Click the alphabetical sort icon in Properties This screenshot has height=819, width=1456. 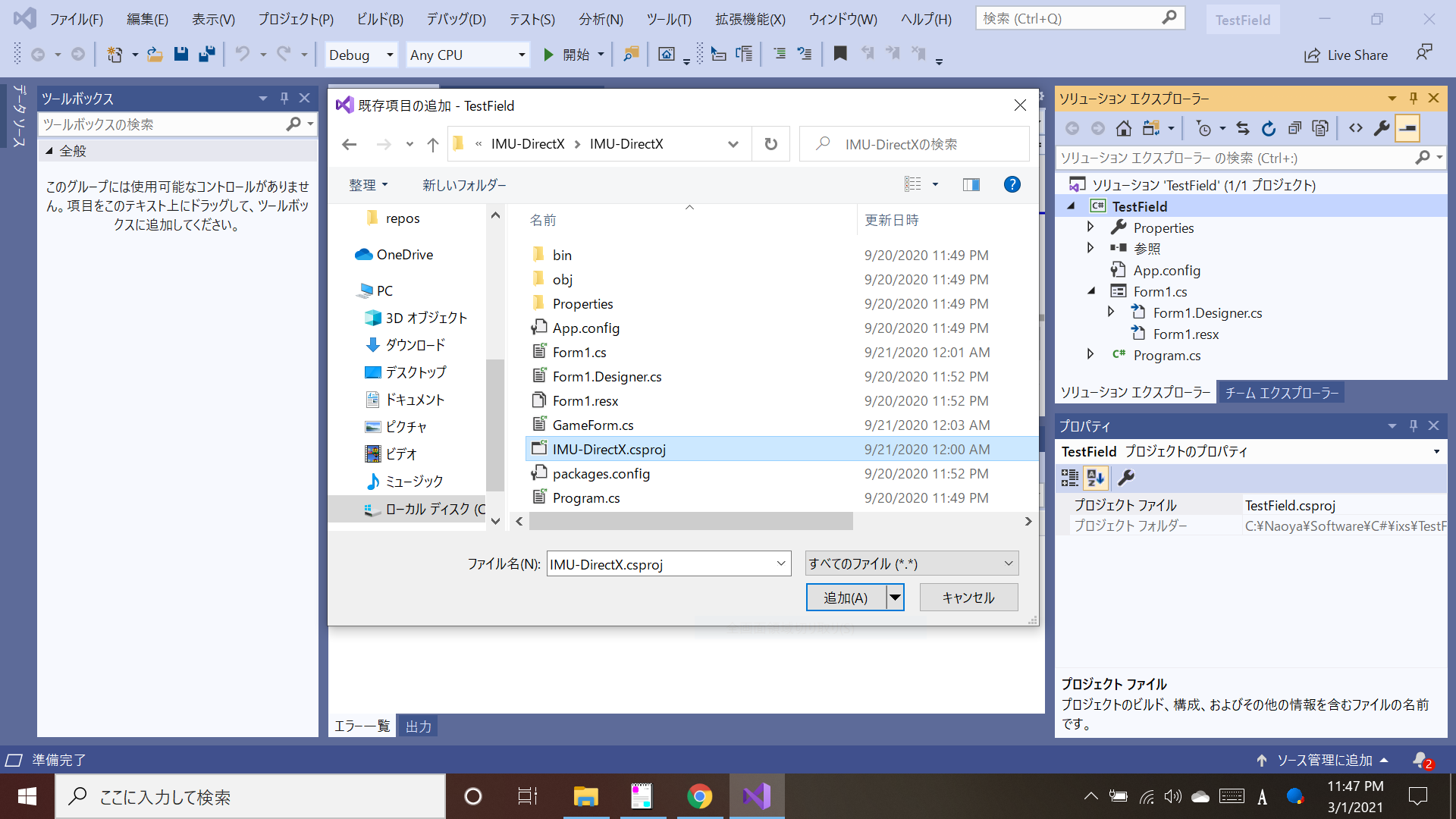(x=1096, y=477)
